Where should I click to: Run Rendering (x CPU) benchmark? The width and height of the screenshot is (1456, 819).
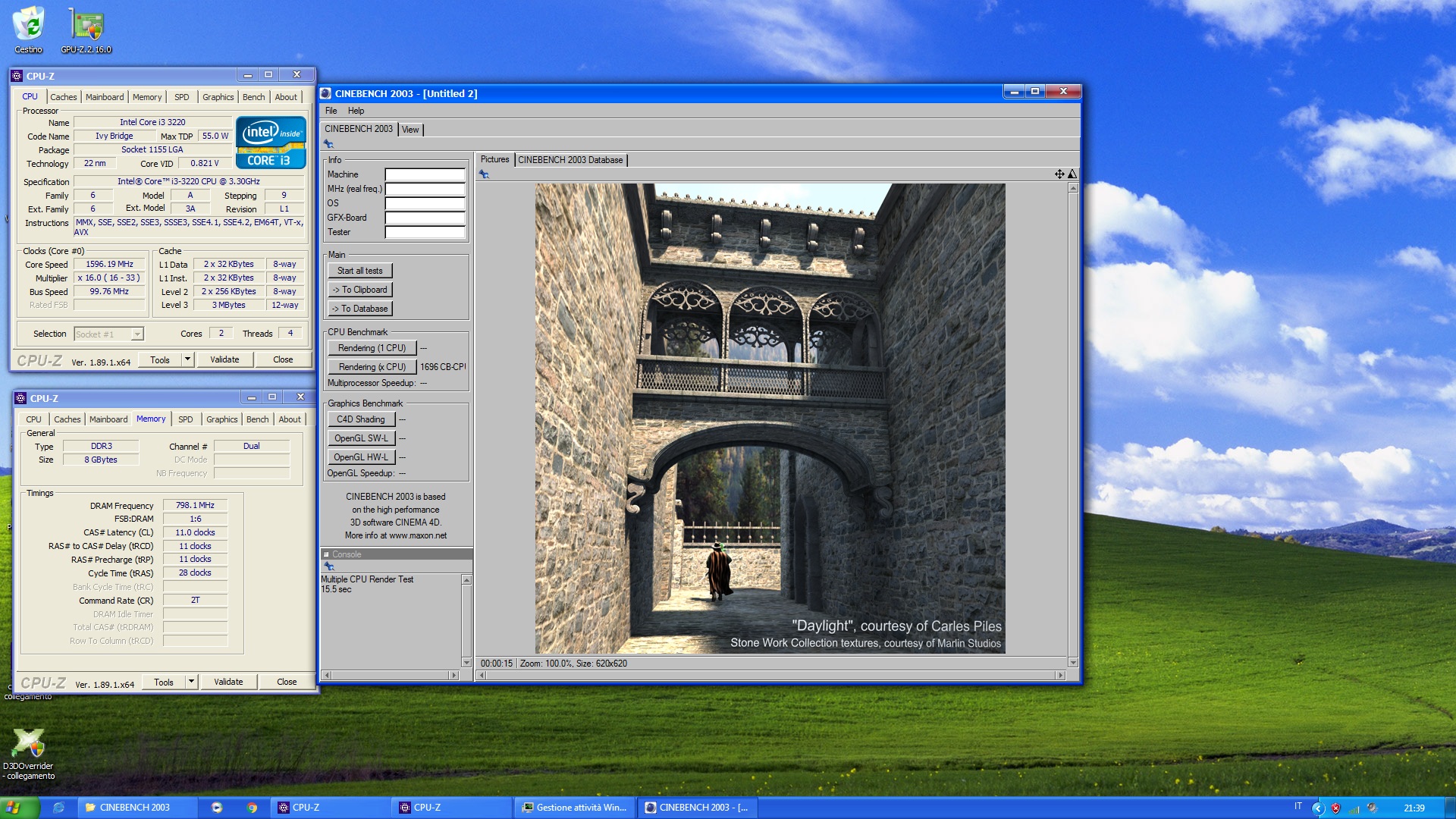(372, 367)
